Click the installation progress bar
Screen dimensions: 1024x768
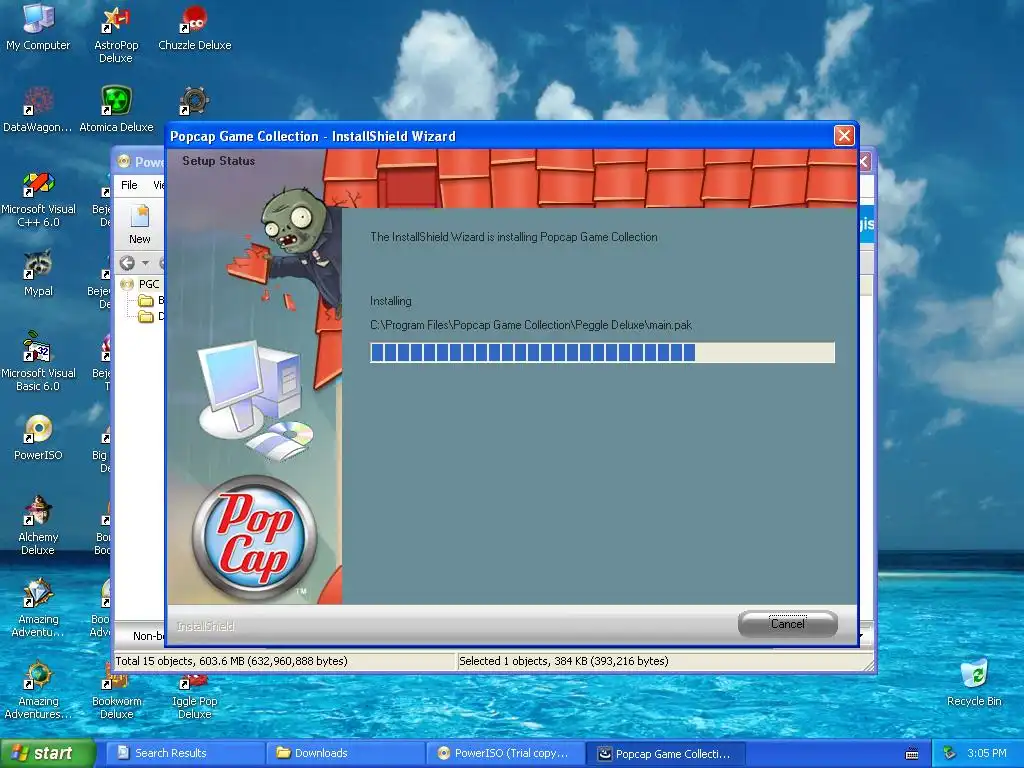602,353
